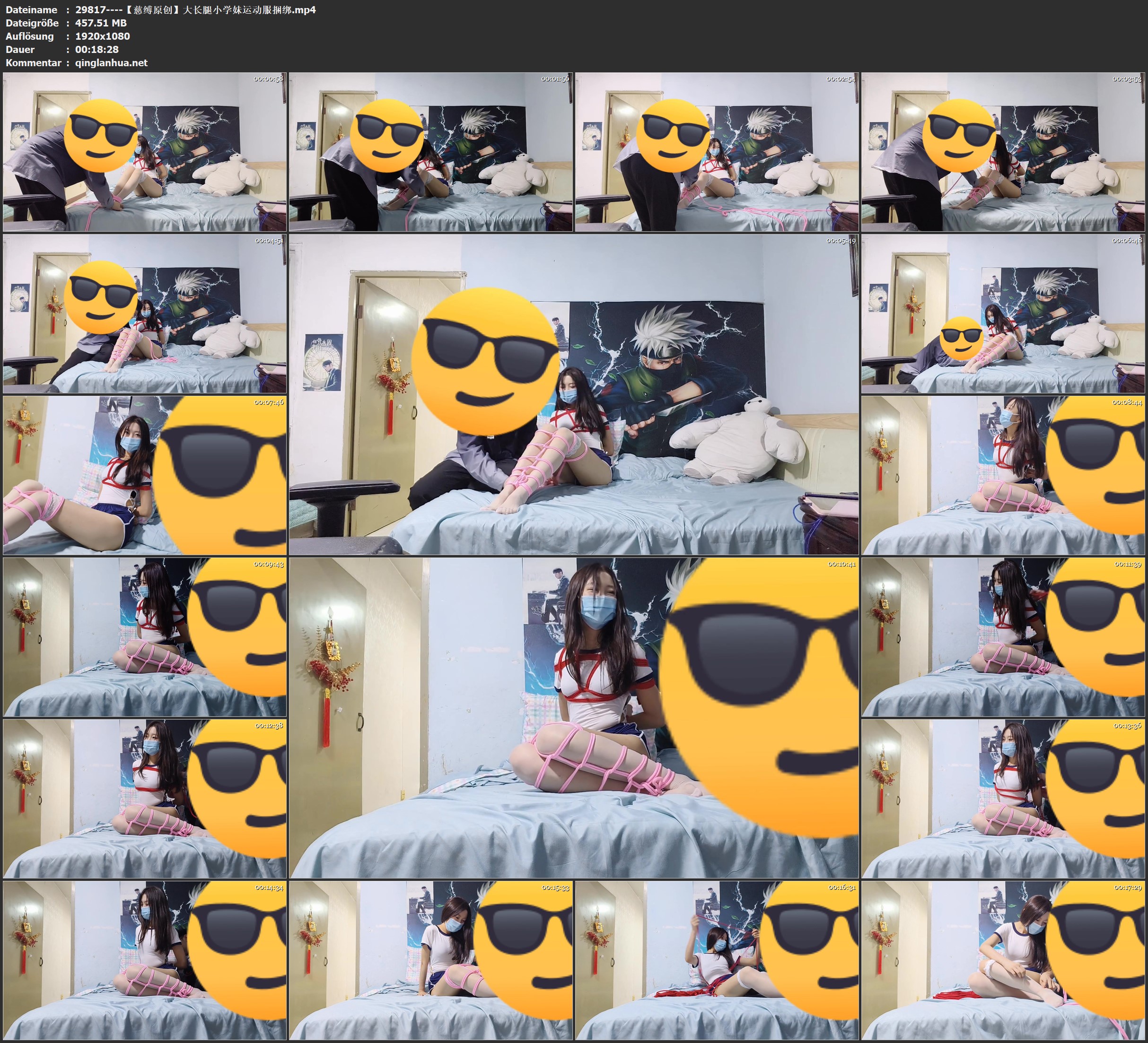Image resolution: width=1148 pixels, height=1043 pixels.
Task: Select the last frame stamped 00:17:29
Action: (1003, 960)
